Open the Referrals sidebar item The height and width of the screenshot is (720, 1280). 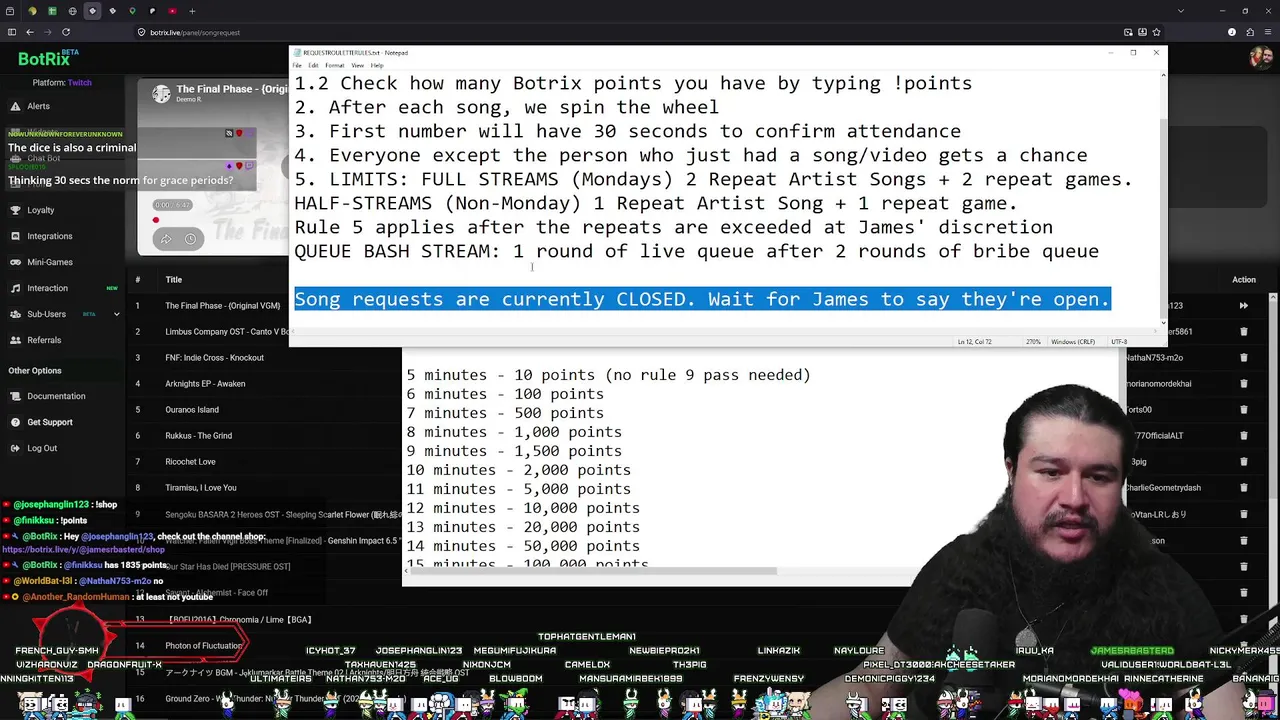click(x=44, y=340)
